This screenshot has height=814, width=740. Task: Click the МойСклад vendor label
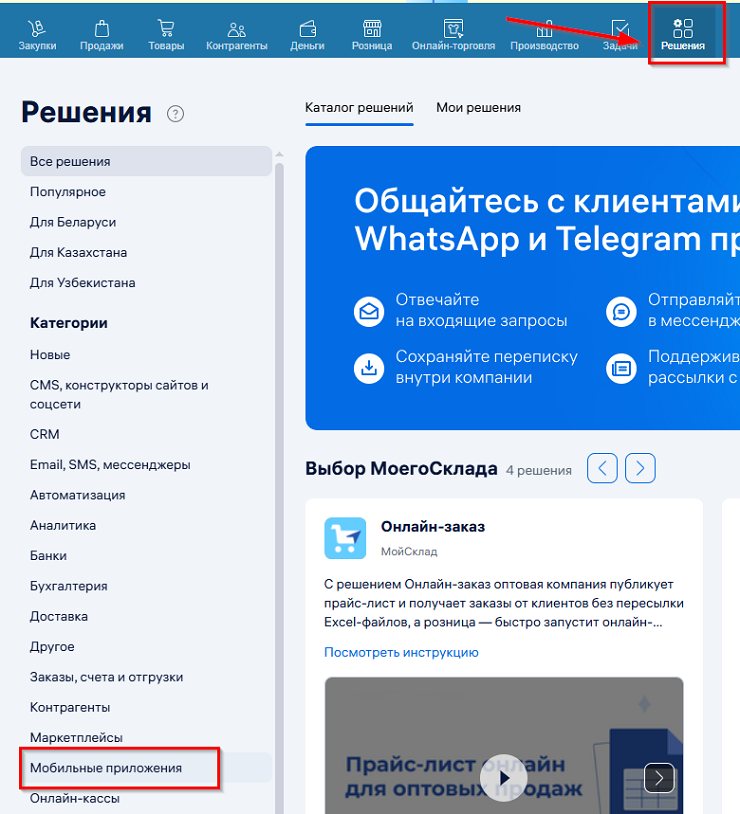pyautogui.click(x=409, y=551)
